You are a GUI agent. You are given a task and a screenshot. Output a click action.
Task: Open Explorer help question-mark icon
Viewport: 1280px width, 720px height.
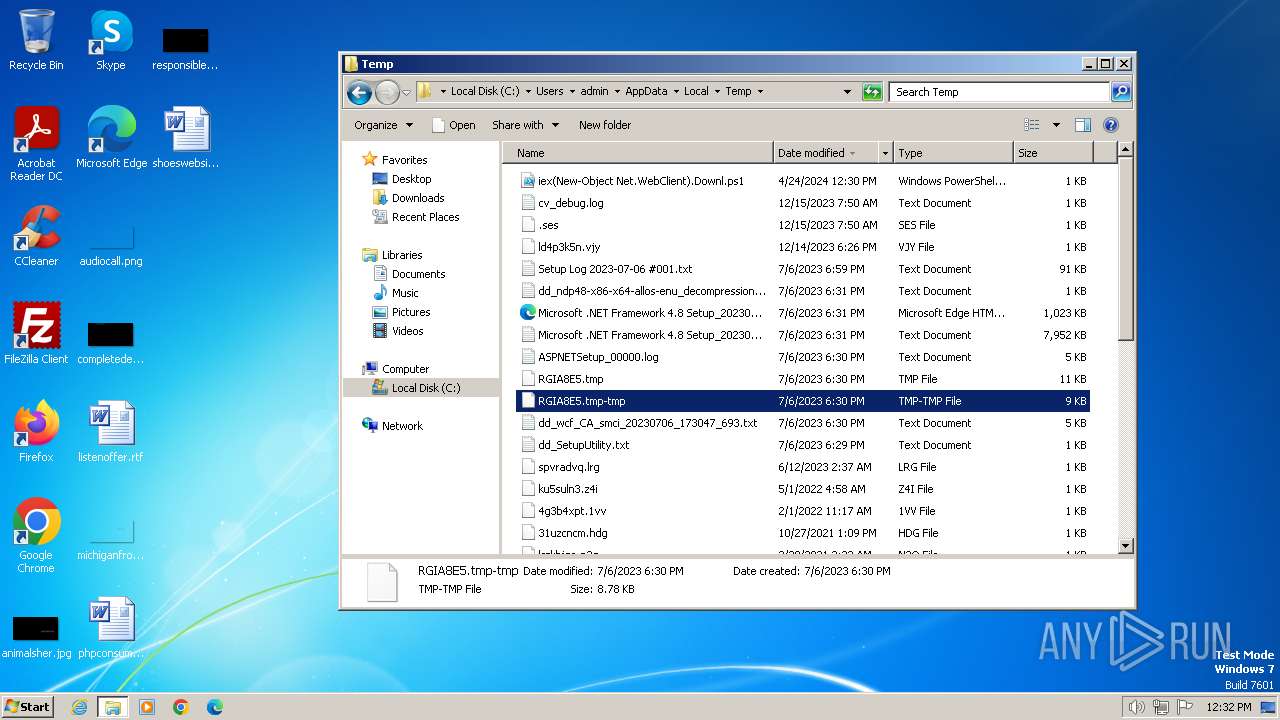coord(1110,125)
